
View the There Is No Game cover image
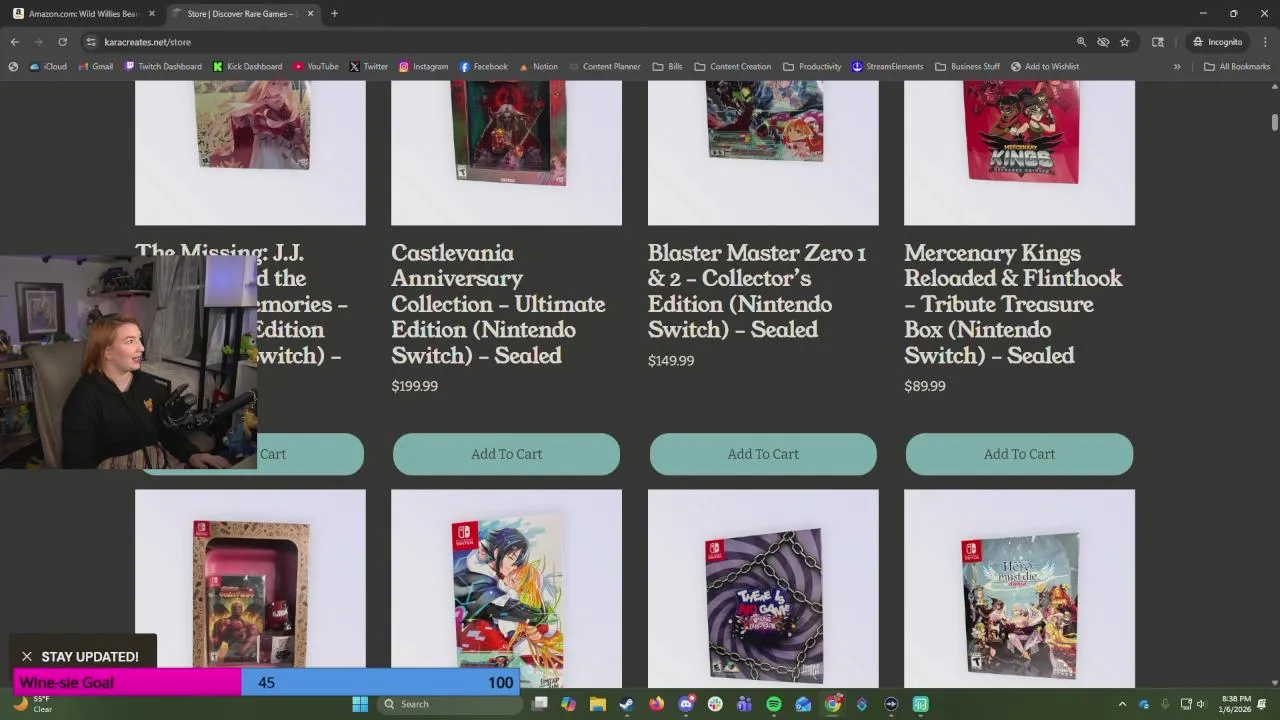[x=763, y=588]
